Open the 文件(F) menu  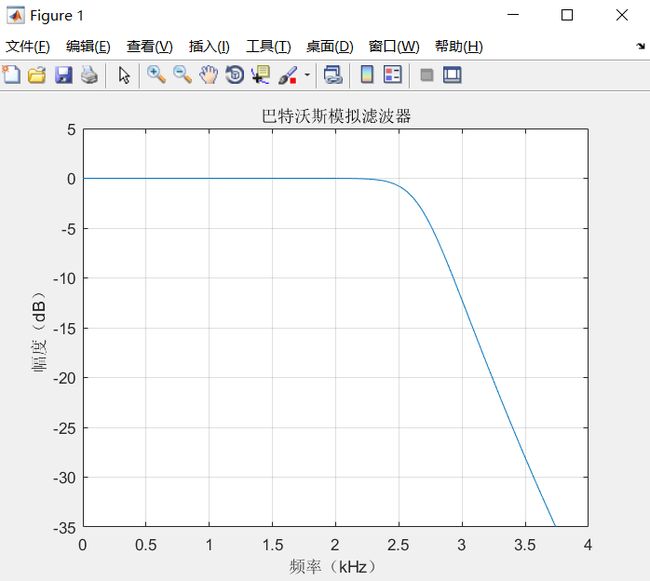(x=28, y=46)
